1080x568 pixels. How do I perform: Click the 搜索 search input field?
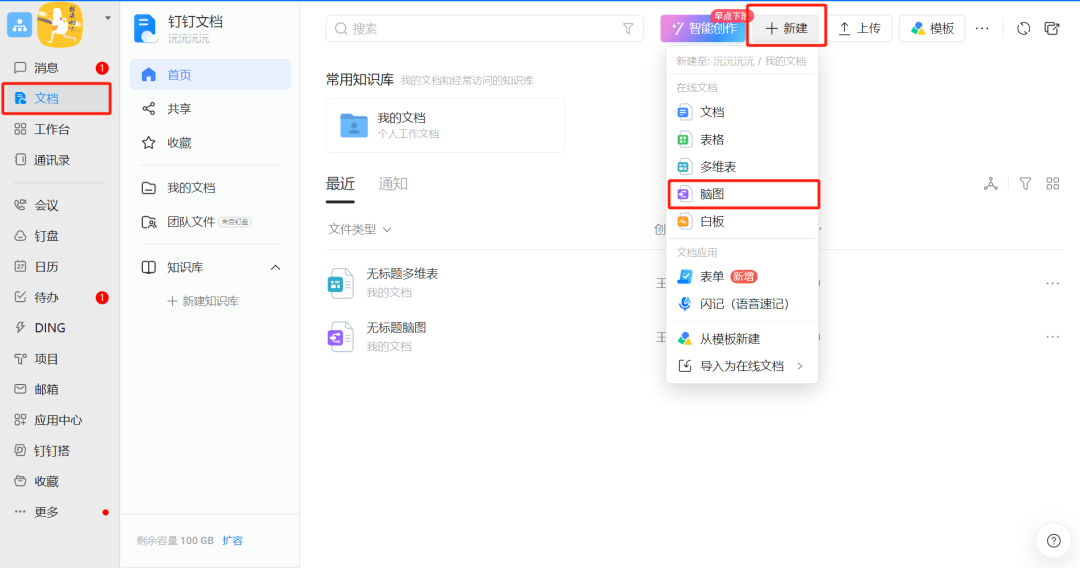point(484,28)
